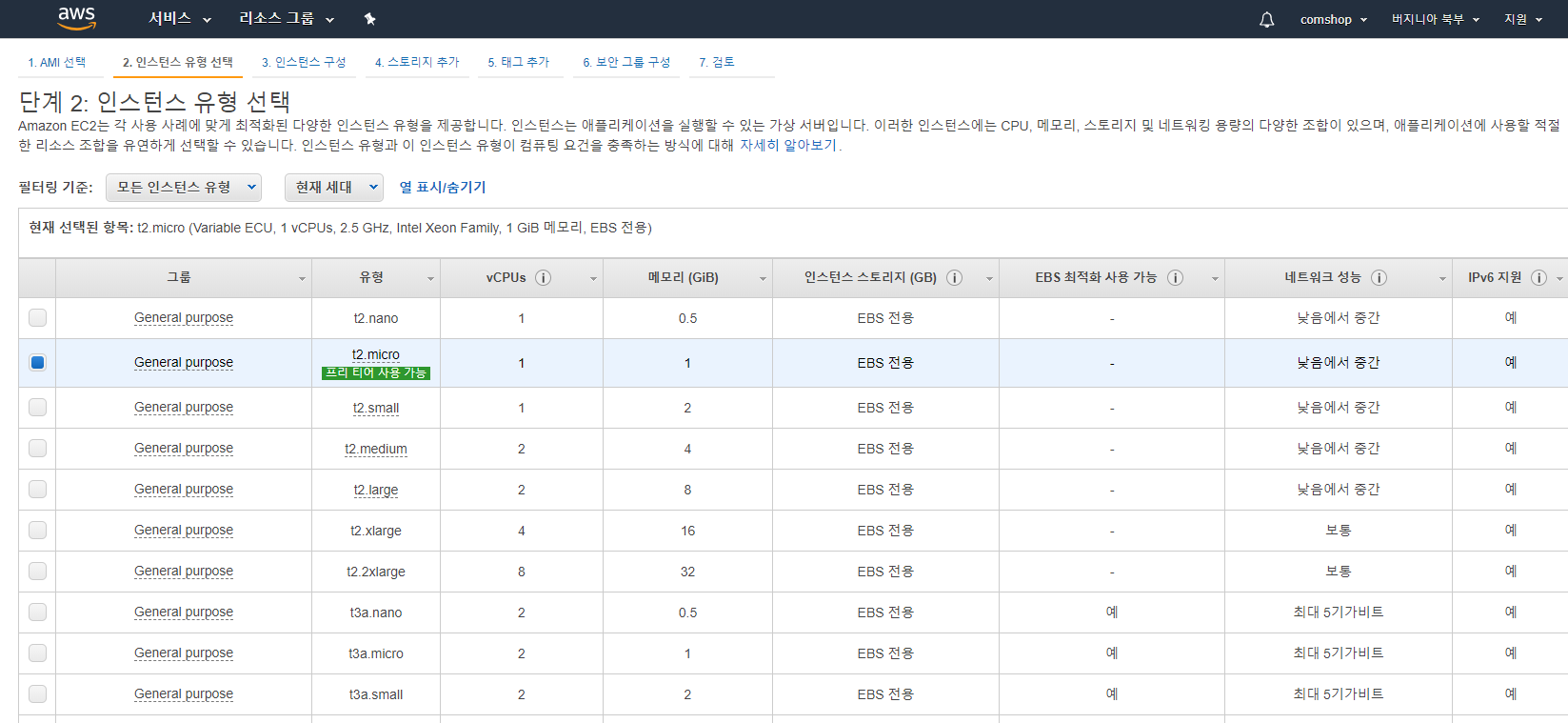
Task: Click the AWS logo home icon
Action: pyautogui.click(x=77, y=18)
